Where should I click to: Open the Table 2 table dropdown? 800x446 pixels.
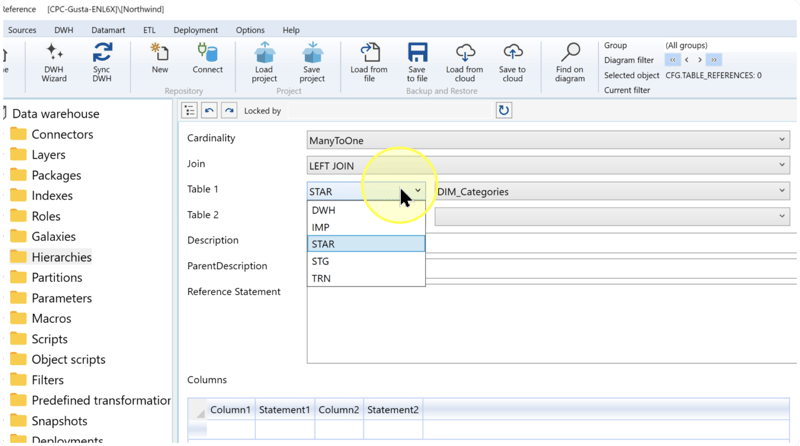click(x=612, y=216)
